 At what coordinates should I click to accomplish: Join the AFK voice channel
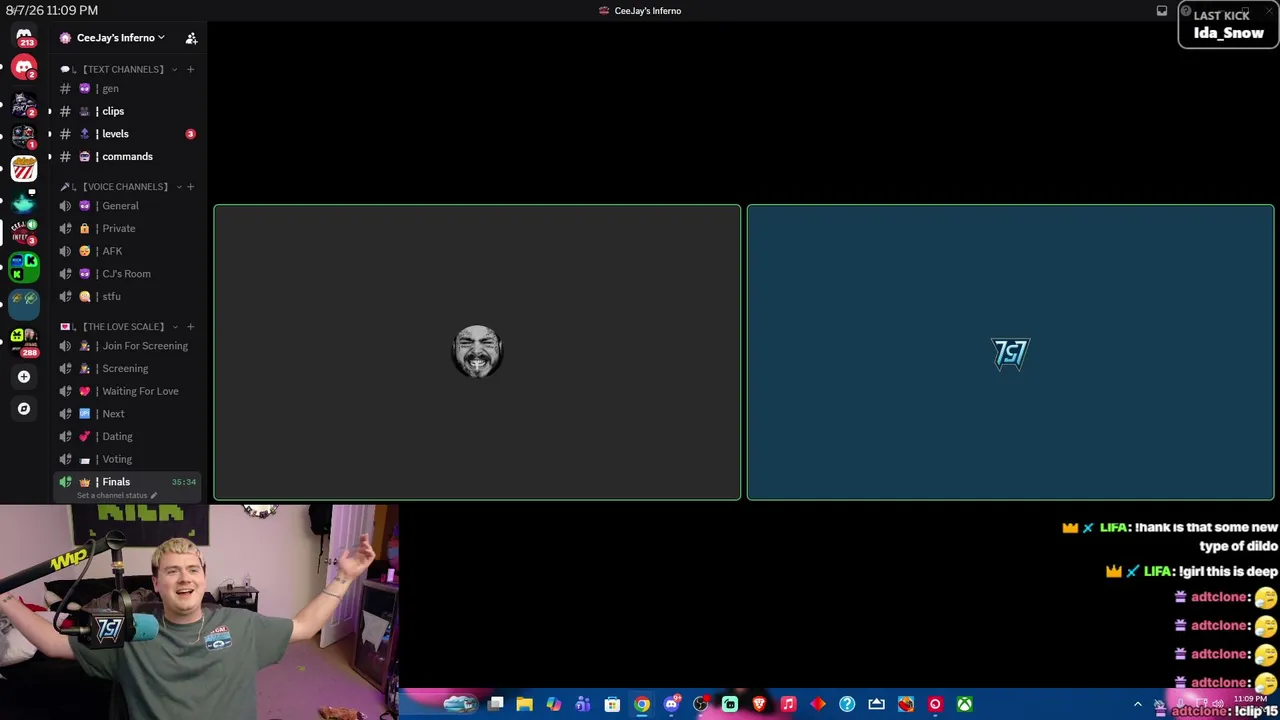[x=128, y=251]
